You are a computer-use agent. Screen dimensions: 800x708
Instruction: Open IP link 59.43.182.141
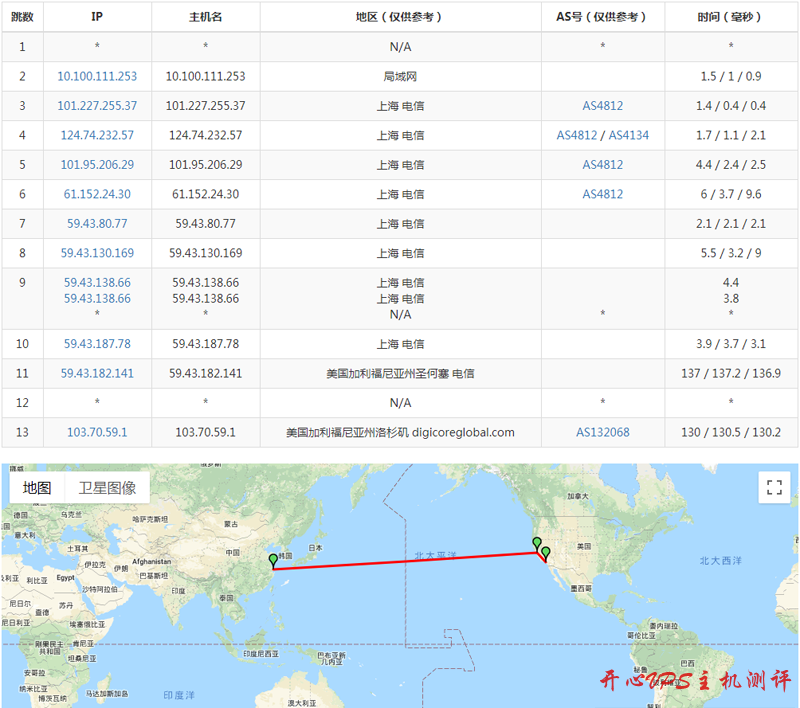point(97,373)
